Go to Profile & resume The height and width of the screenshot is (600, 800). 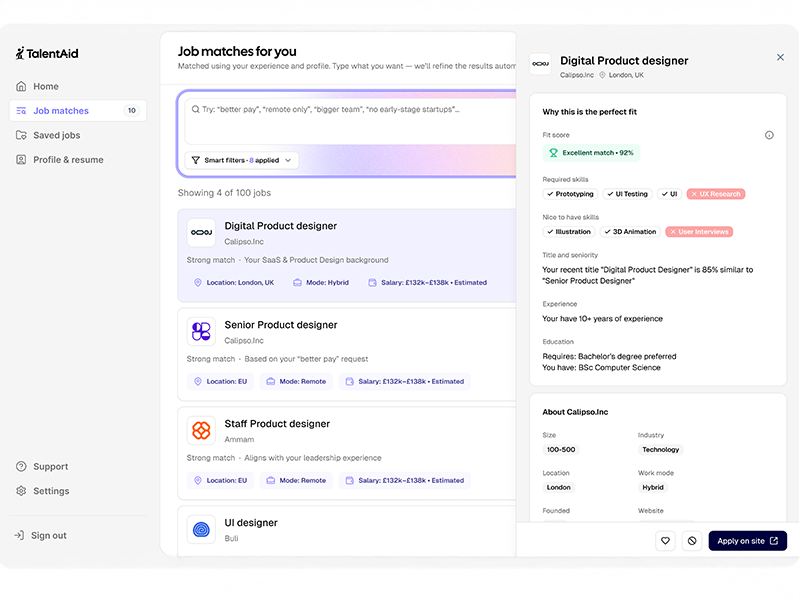coord(67,160)
